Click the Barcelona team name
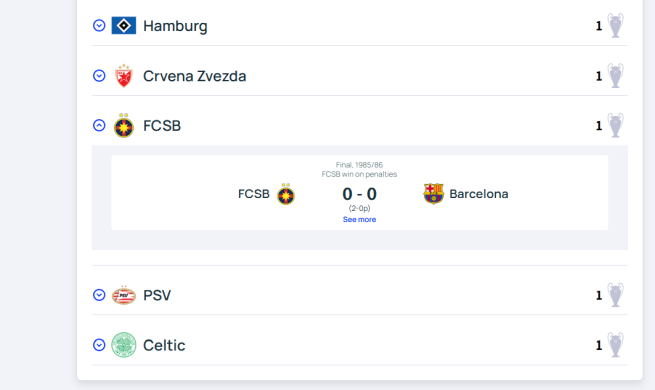Viewport: 655px width, 390px height. click(479, 194)
